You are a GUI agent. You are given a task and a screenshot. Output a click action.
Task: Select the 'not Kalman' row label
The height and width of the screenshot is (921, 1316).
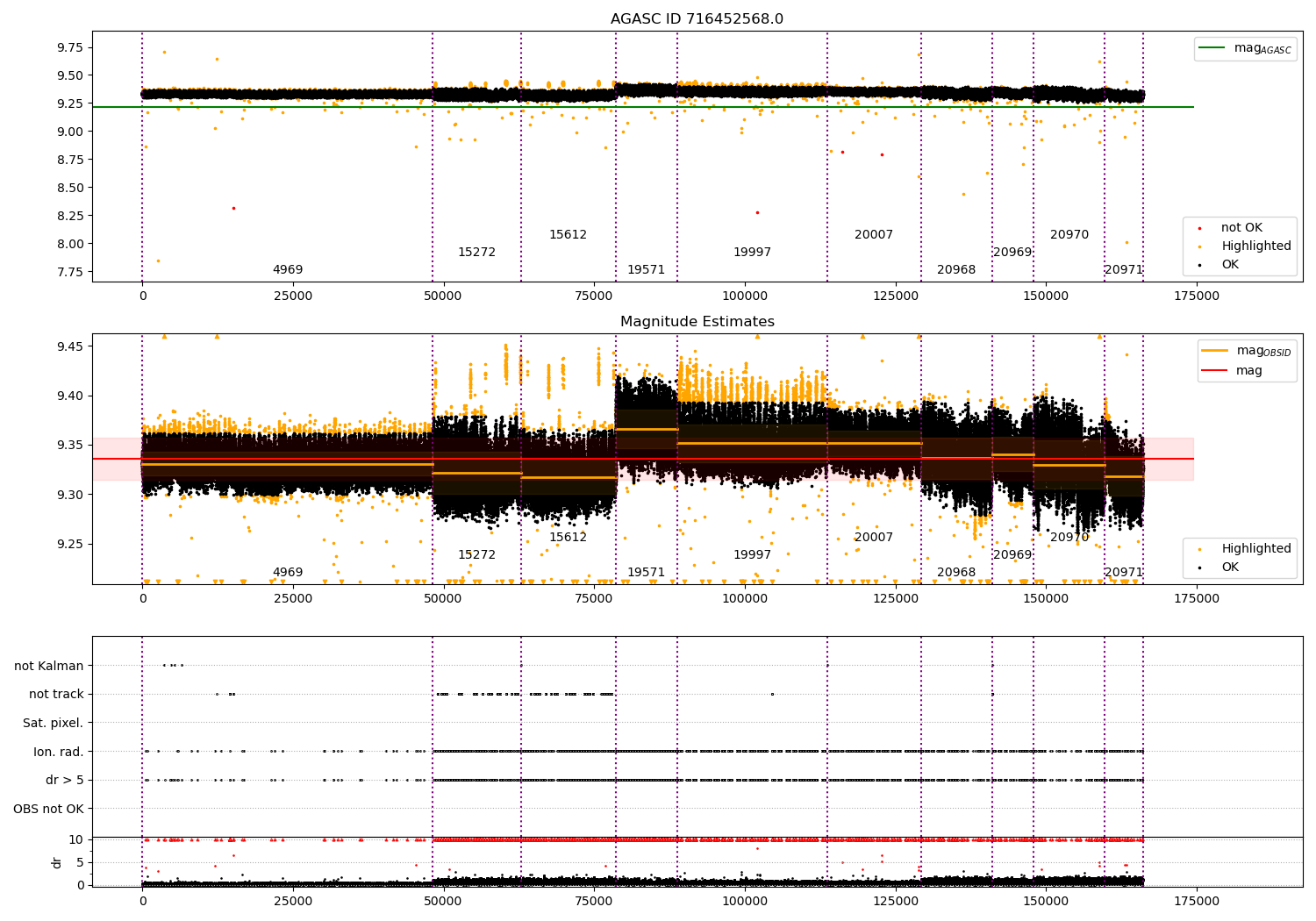[x=49, y=666]
